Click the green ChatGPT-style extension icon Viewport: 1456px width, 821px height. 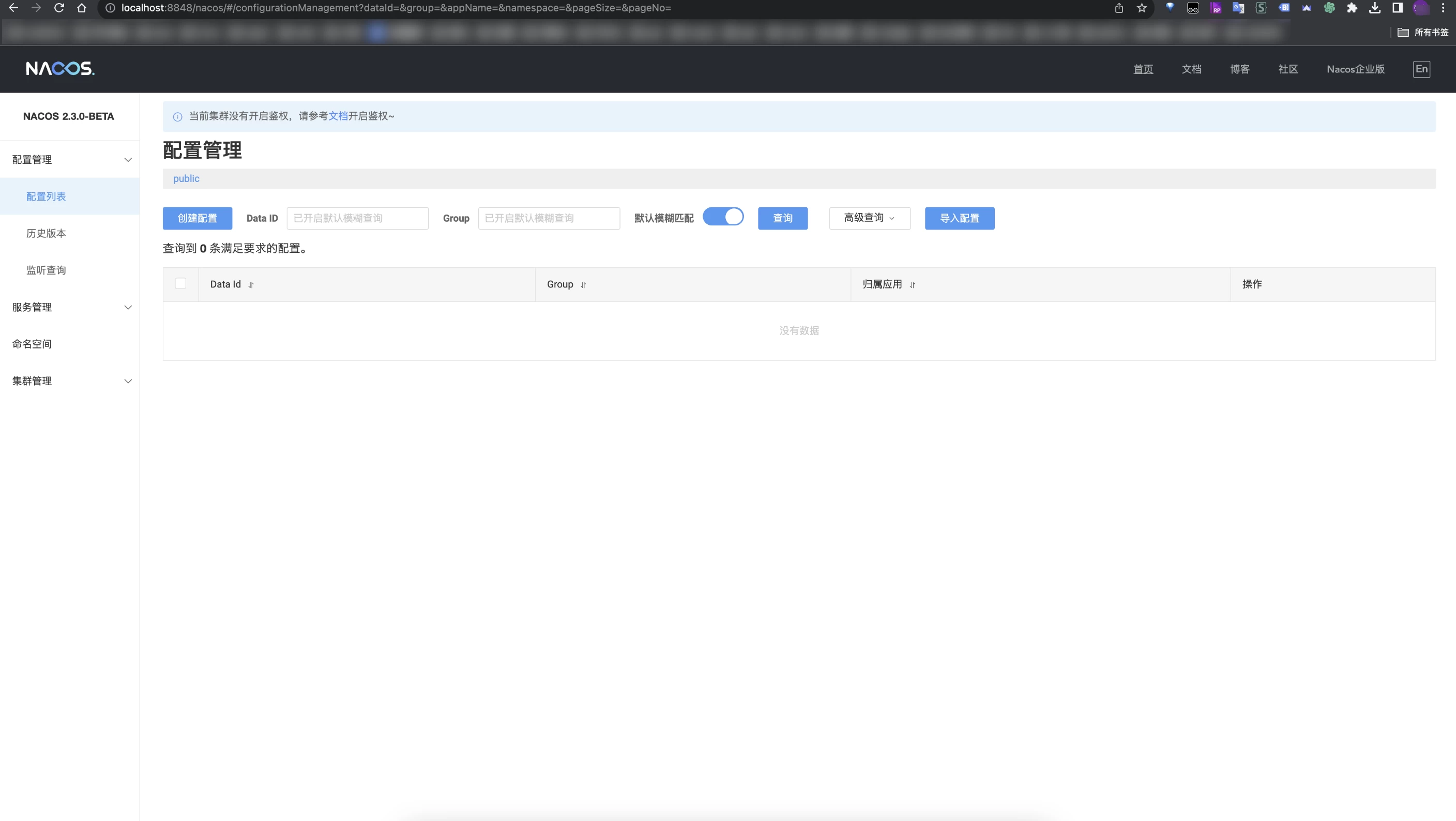coord(1329,8)
